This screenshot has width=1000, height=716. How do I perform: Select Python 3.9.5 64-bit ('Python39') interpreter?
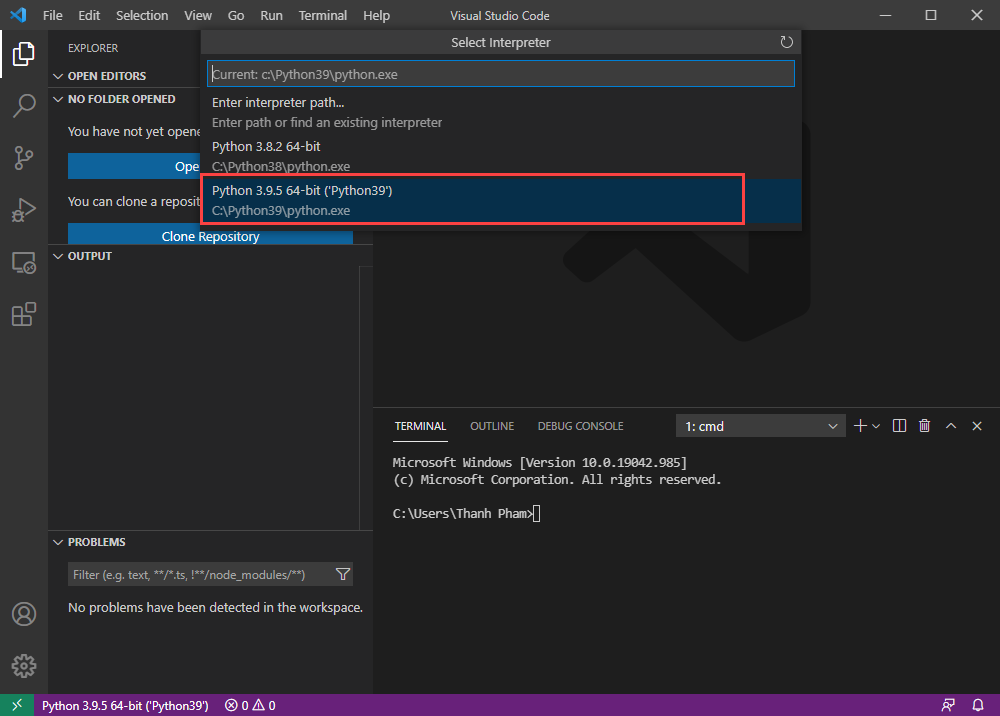501,200
